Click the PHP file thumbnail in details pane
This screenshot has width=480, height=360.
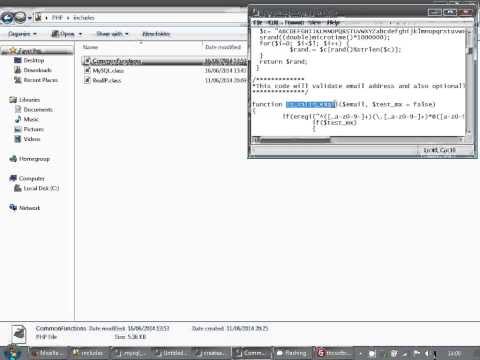(19, 334)
